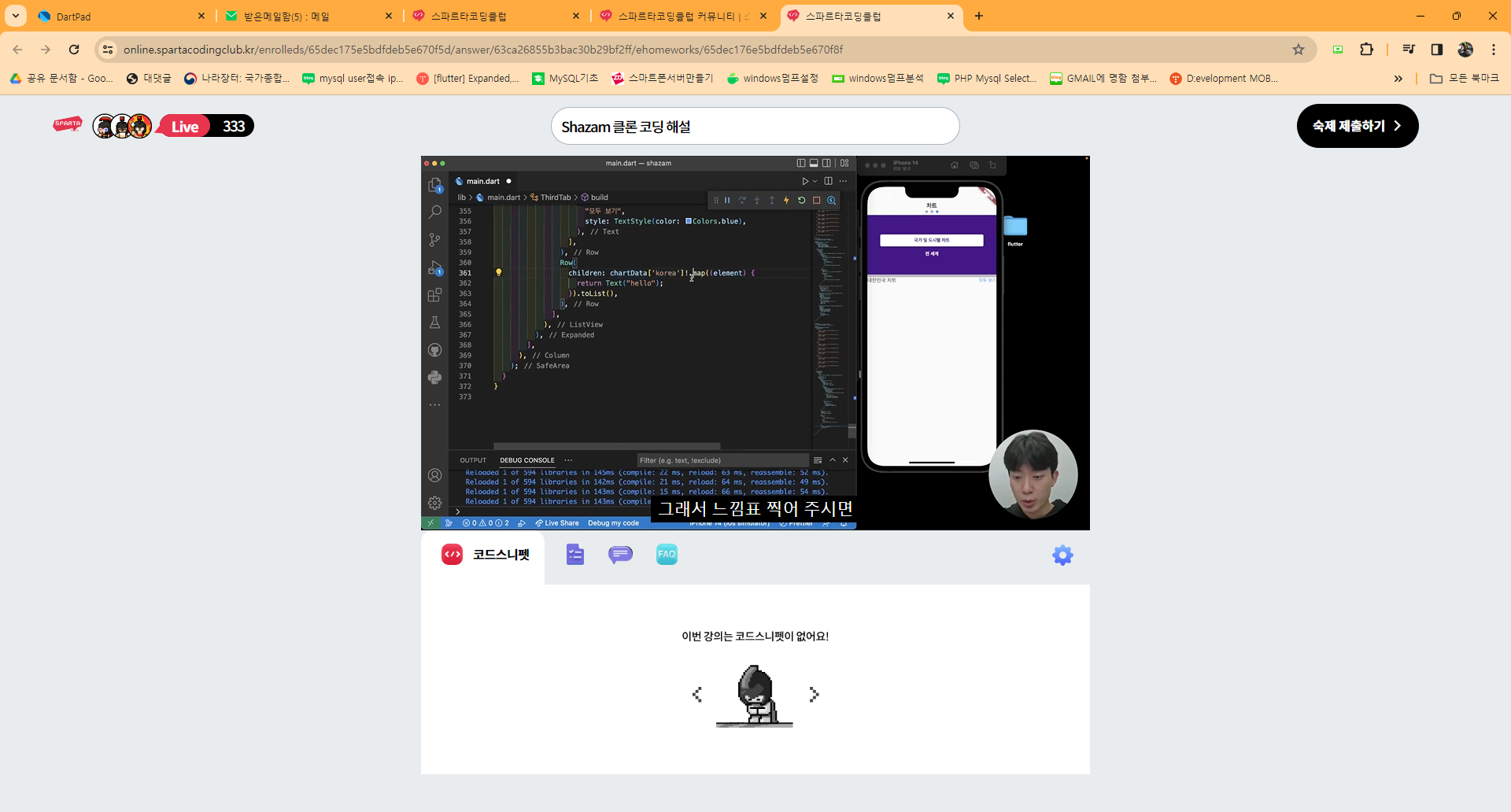Select the 코드스니펫 tab

(483, 555)
